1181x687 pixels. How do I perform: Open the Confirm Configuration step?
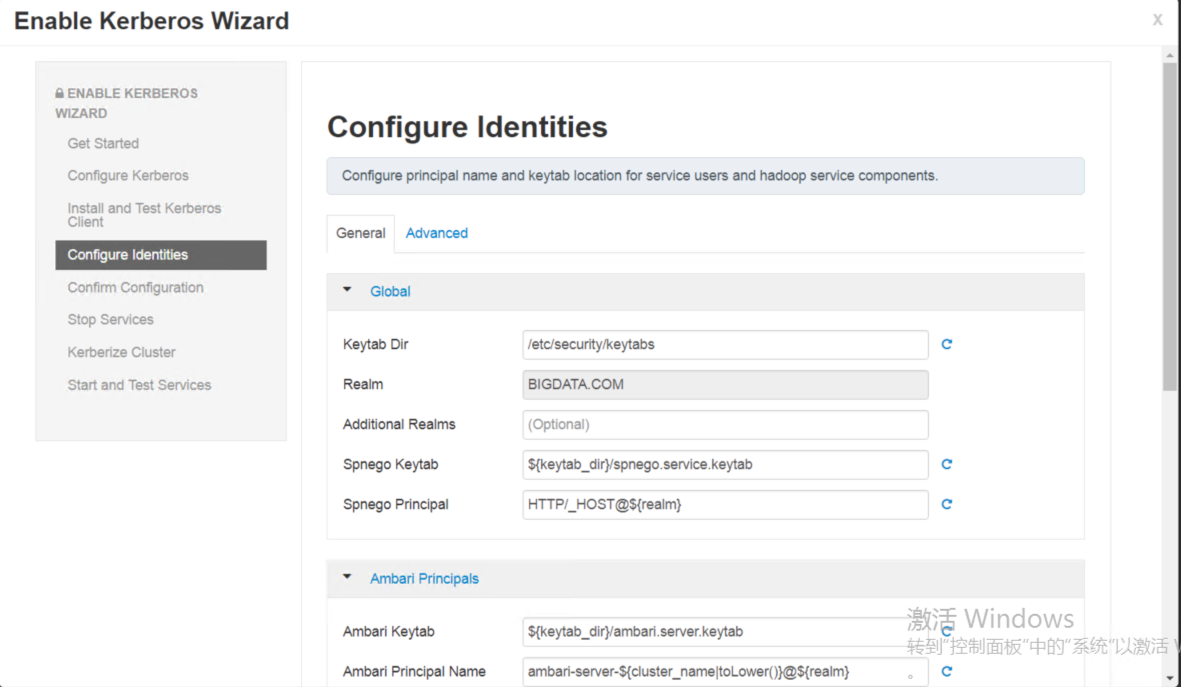click(135, 287)
